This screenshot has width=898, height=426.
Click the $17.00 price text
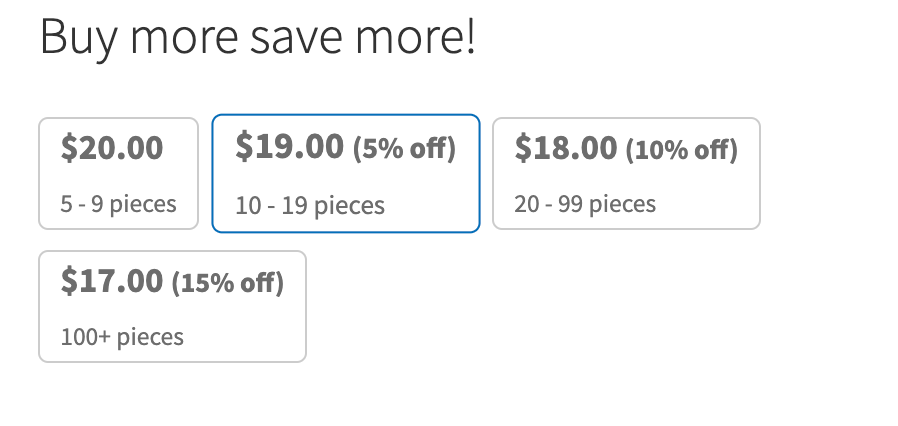(112, 281)
